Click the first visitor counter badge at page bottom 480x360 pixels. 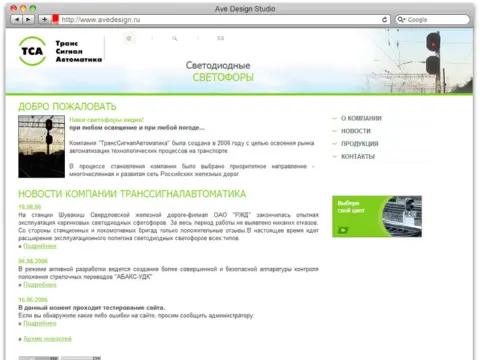pyautogui.click(x=38, y=358)
